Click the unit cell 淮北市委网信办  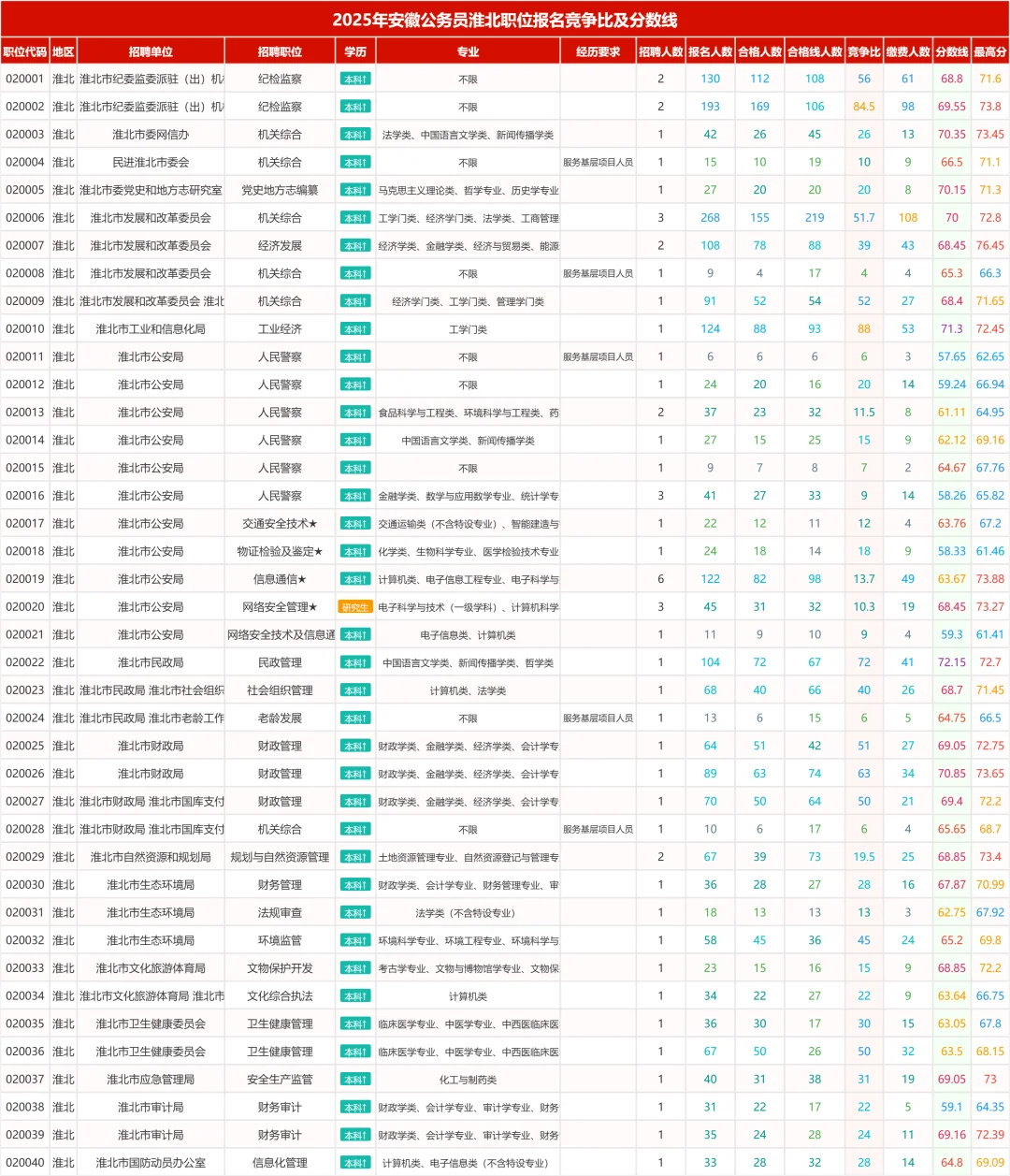[x=151, y=135]
